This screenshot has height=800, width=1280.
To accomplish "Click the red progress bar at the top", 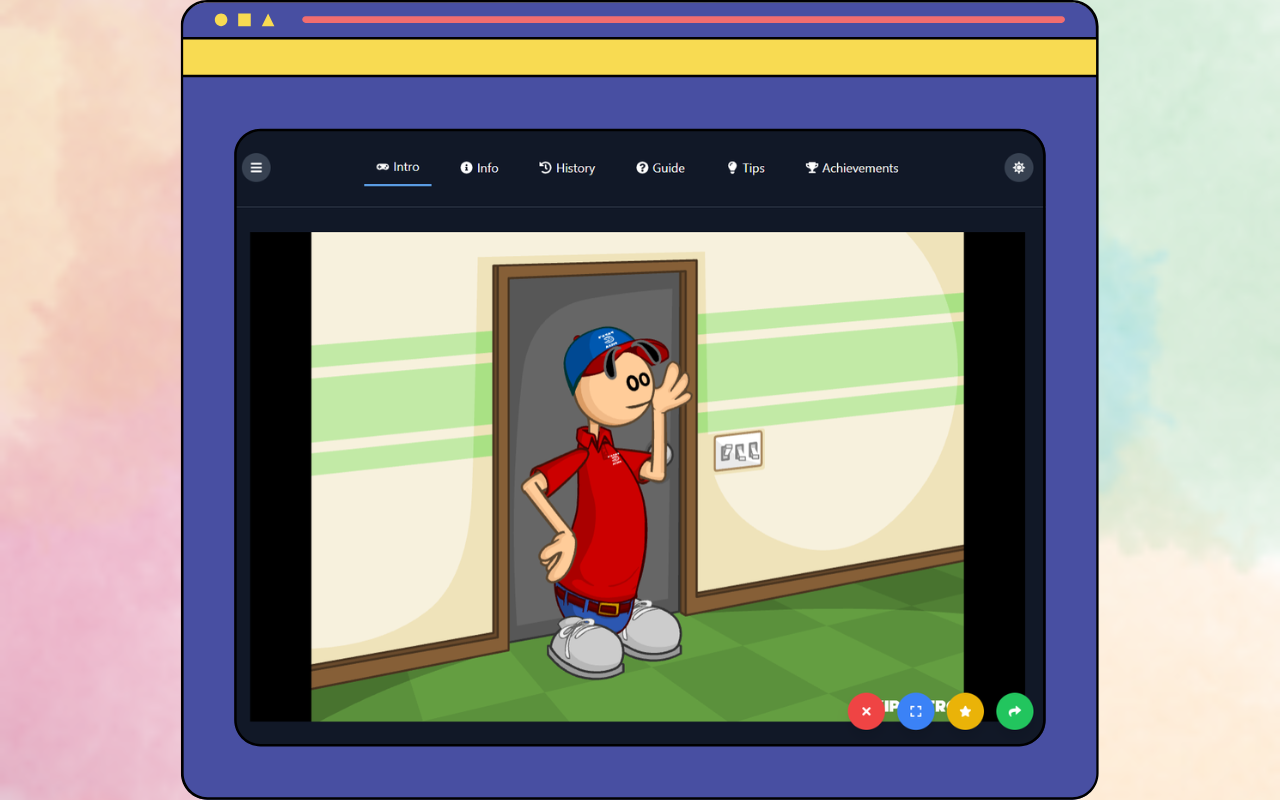I will pos(684,19).
